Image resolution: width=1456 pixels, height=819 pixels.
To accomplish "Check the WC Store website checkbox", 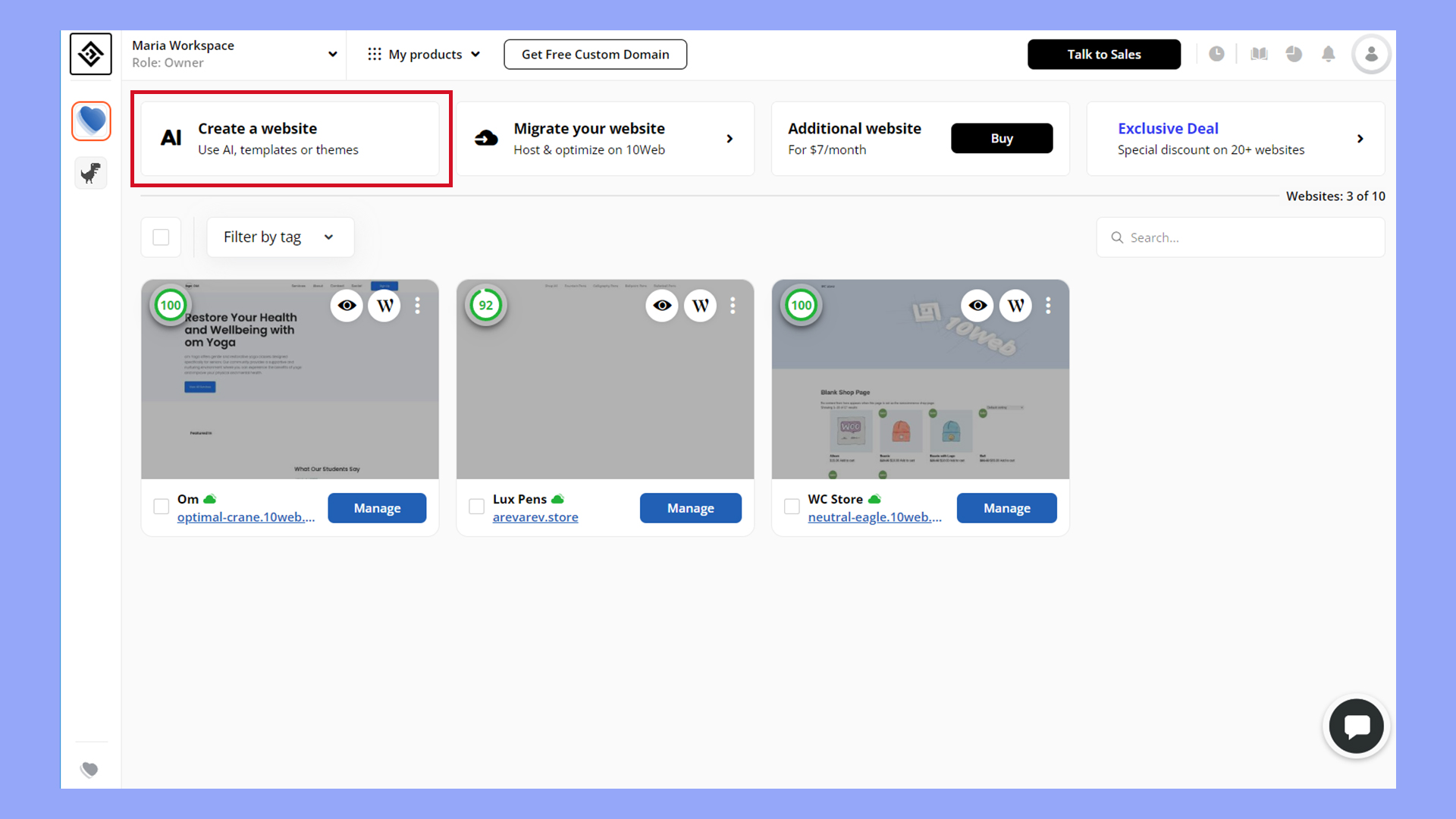I will (x=791, y=506).
